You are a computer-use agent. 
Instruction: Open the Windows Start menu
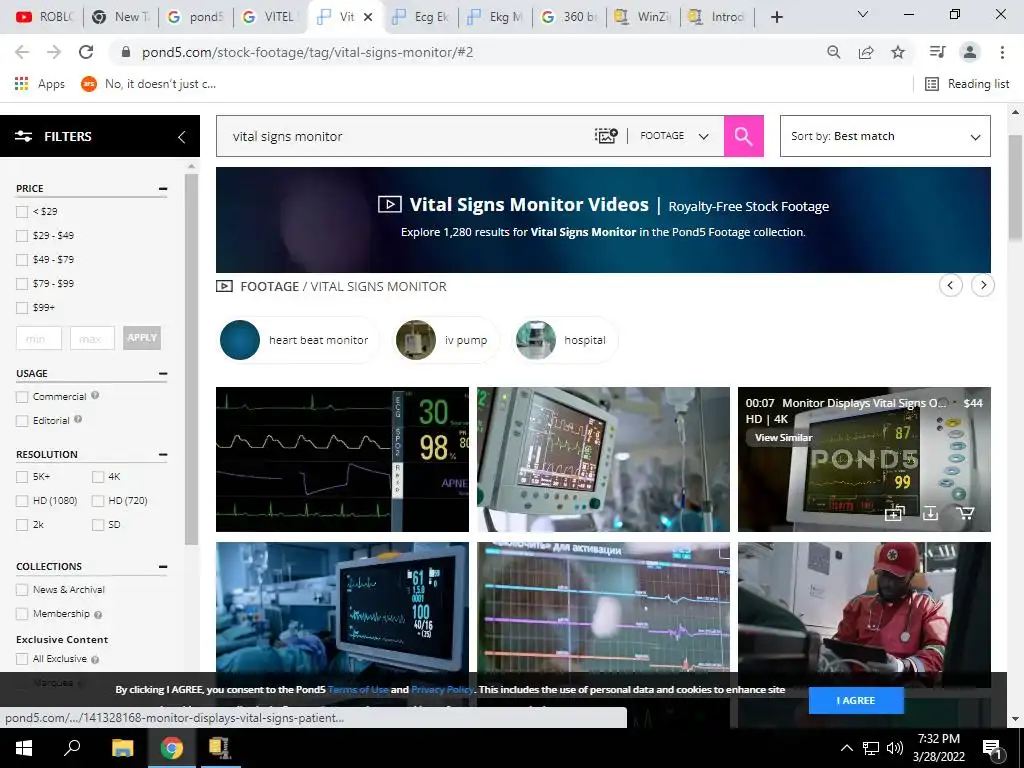coord(24,748)
